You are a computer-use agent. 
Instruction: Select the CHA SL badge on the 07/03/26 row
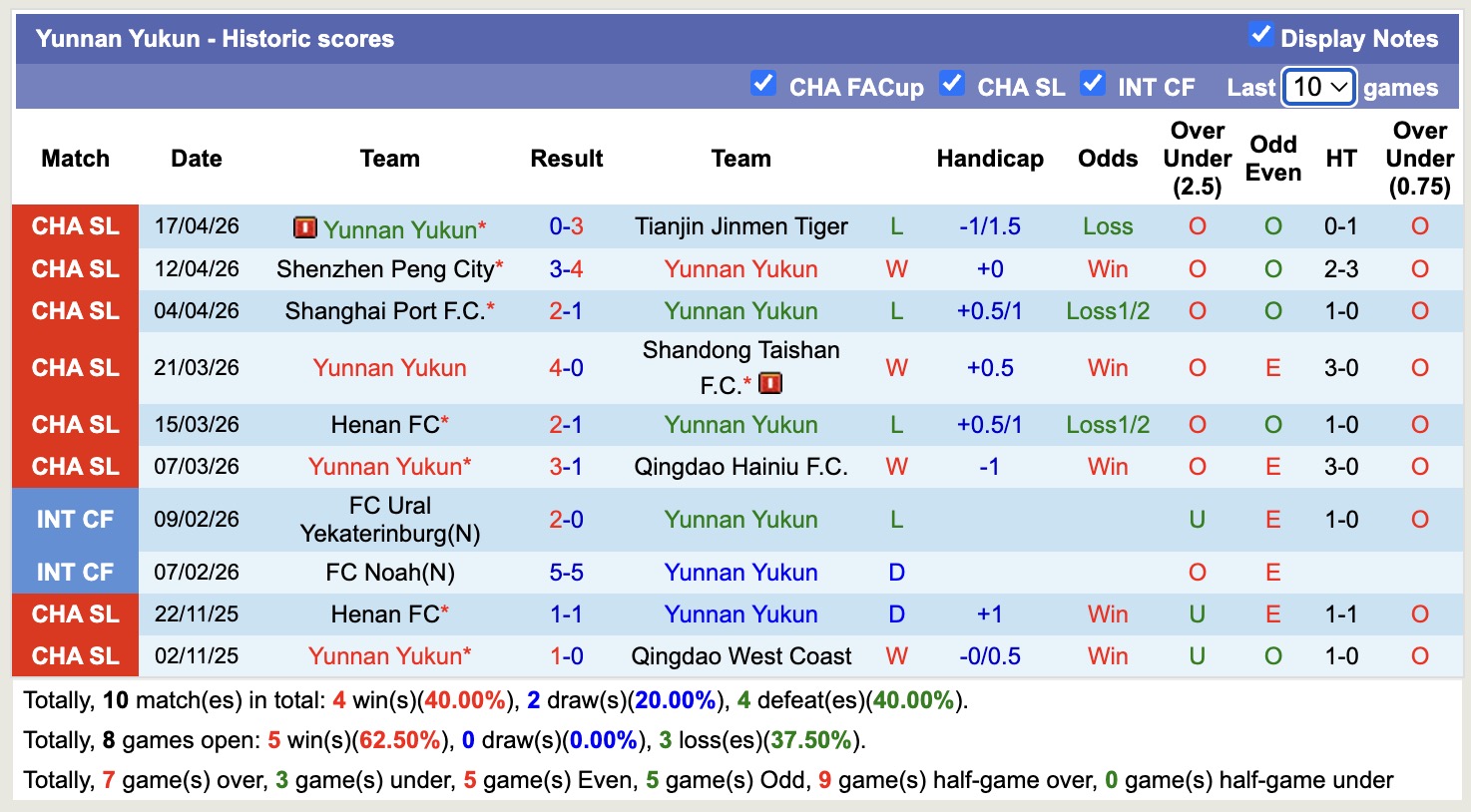pyautogui.click(x=75, y=466)
